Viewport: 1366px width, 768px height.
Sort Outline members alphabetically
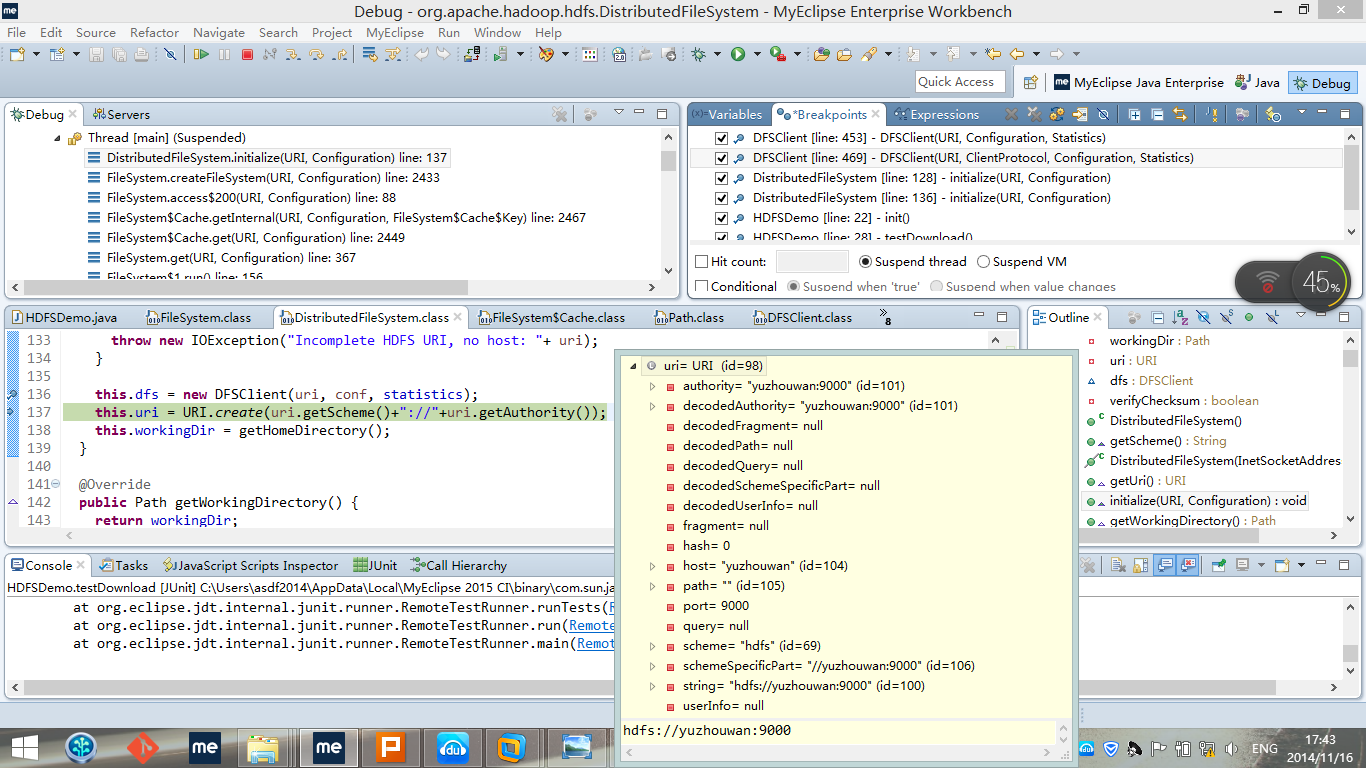(x=1180, y=318)
